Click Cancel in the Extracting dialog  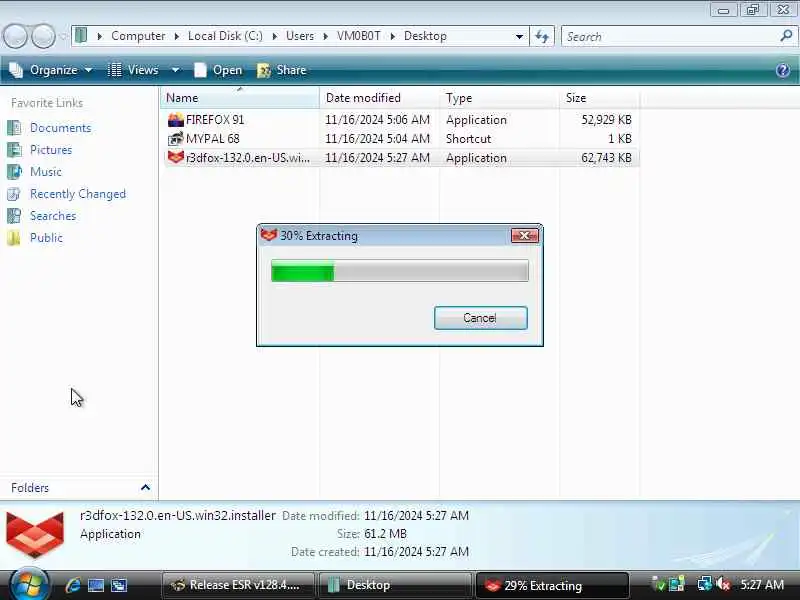click(x=481, y=318)
